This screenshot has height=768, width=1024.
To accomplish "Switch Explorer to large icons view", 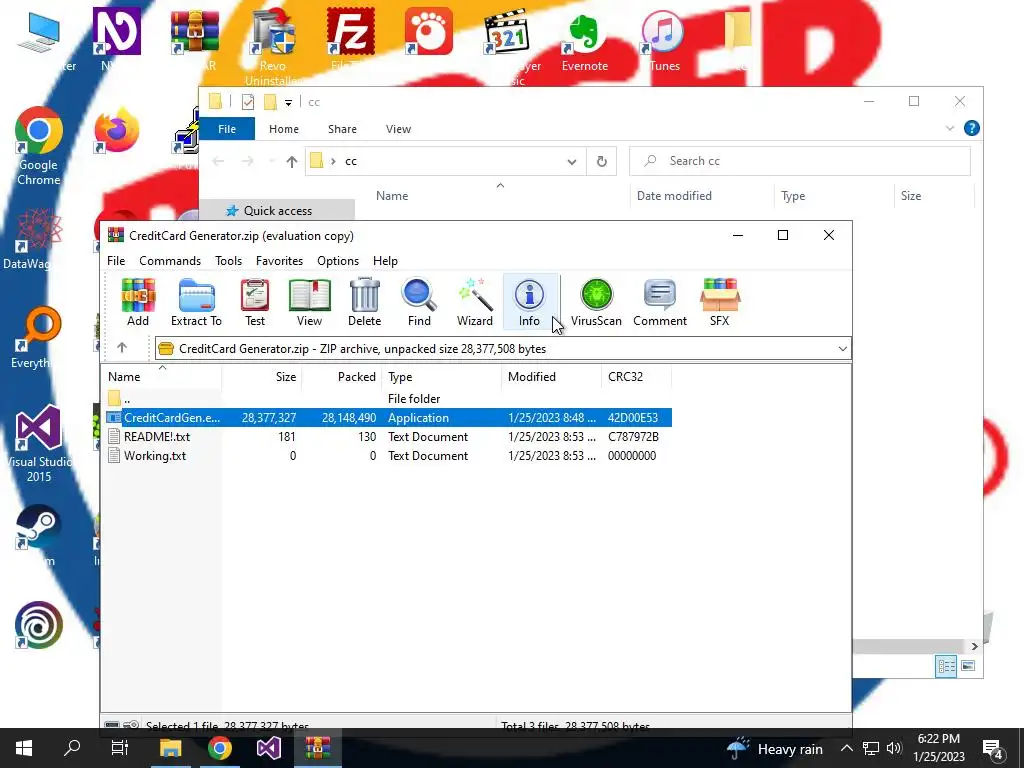I will point(968,665).
